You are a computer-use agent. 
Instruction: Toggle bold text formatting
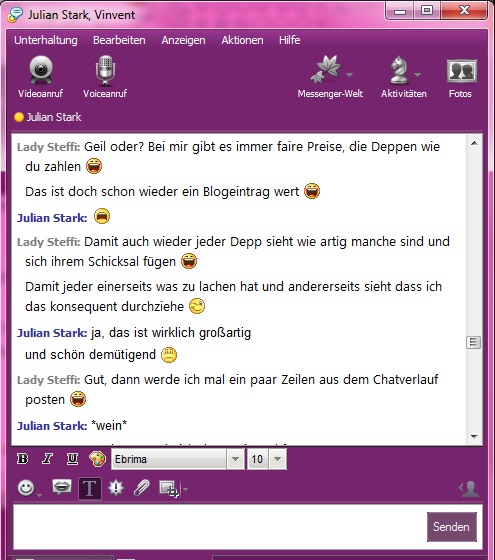[x=22, y=459]
